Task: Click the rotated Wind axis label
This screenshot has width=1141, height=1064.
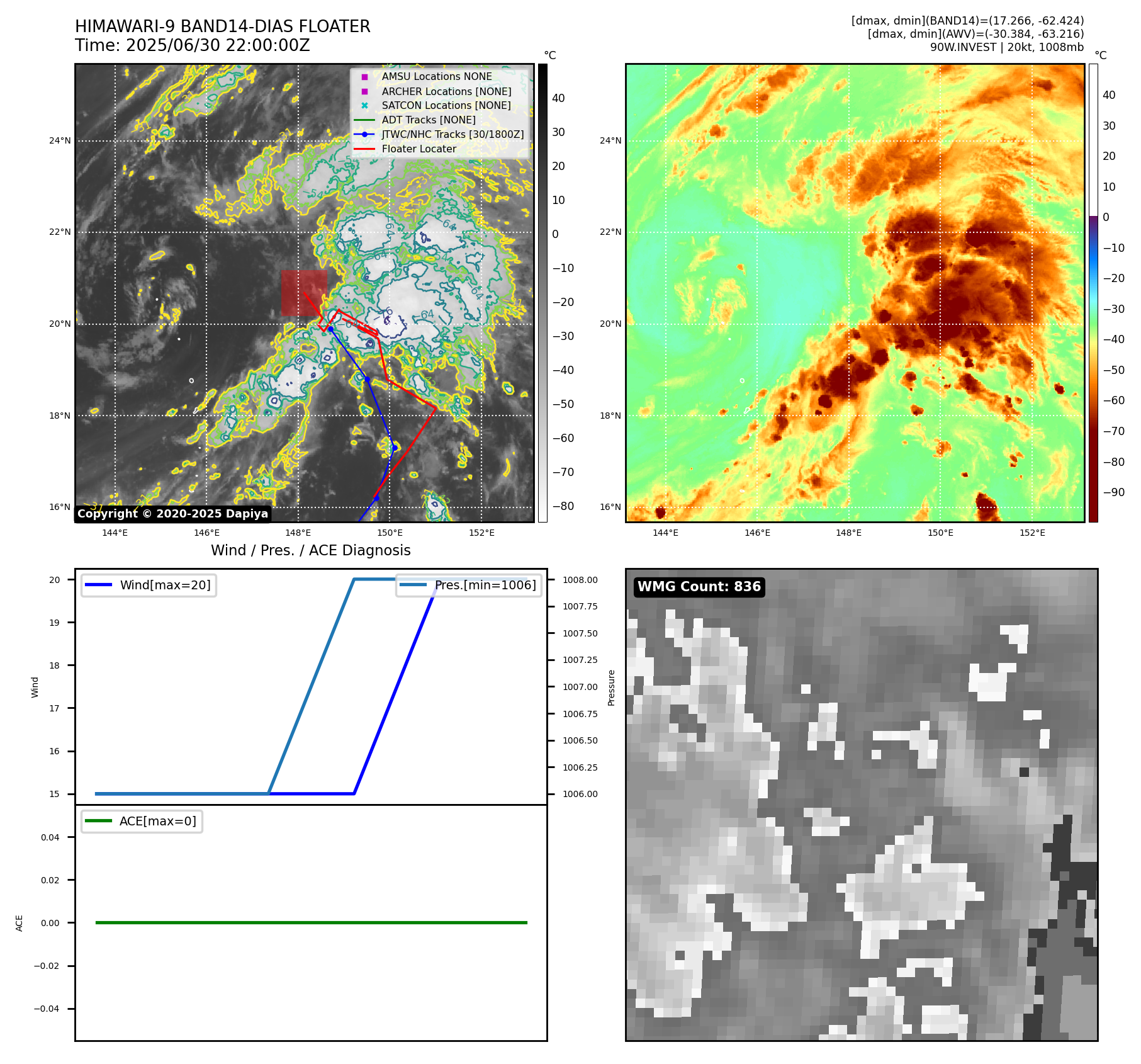Action: tap(35, 688)
